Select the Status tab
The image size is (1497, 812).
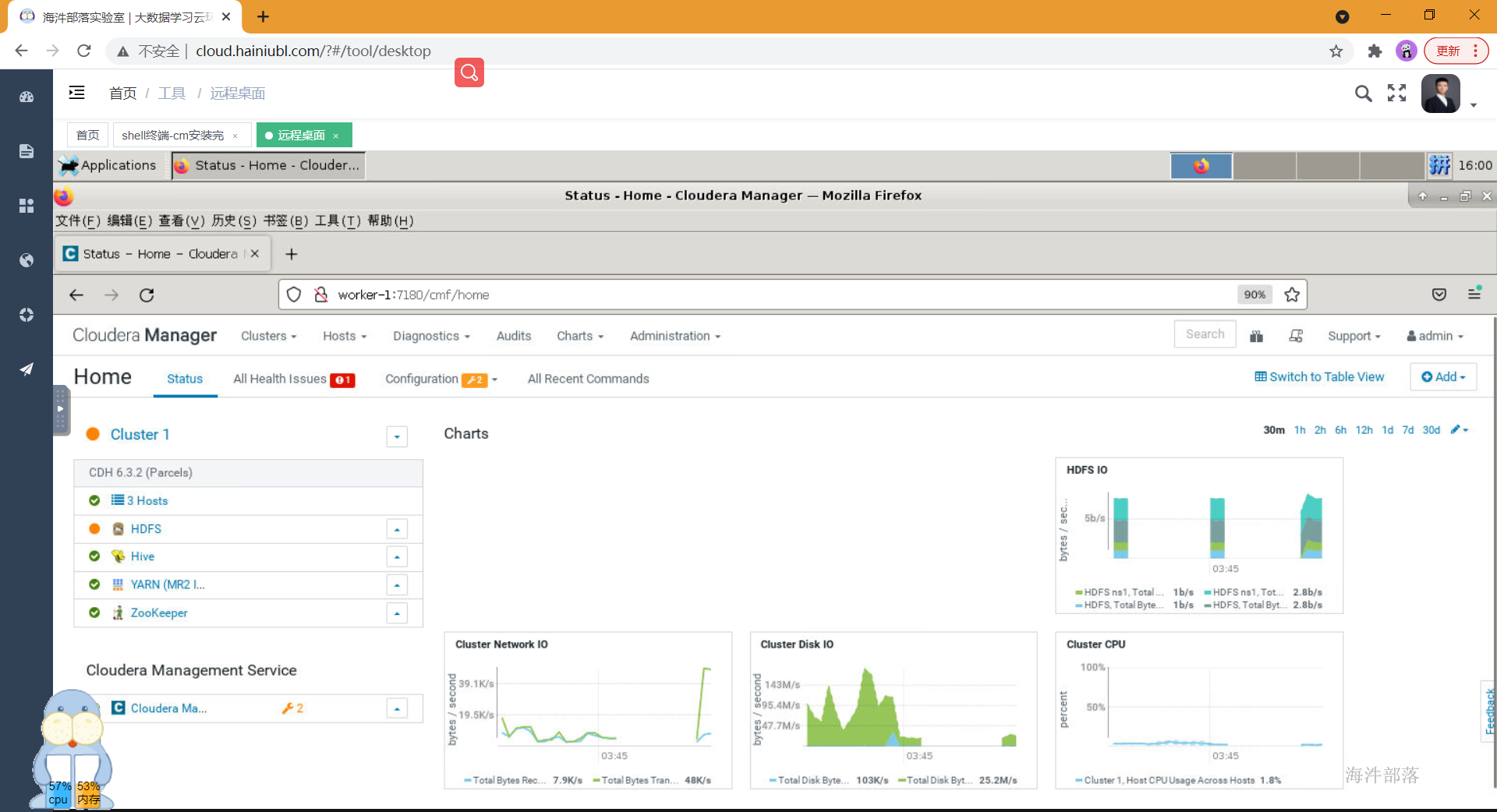tap(185, 379)
